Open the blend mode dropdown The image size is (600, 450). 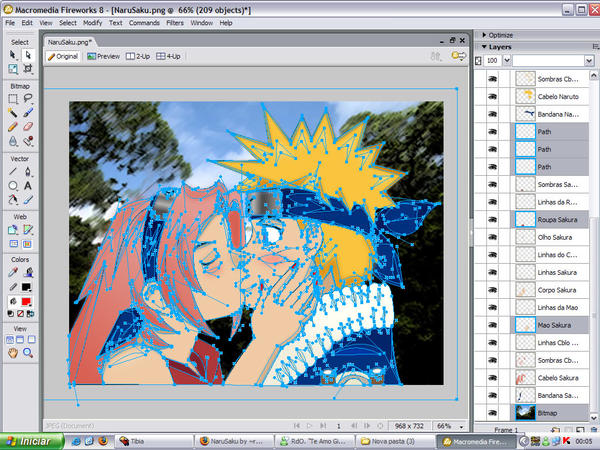pyautogui.click(x=589, y=60)
